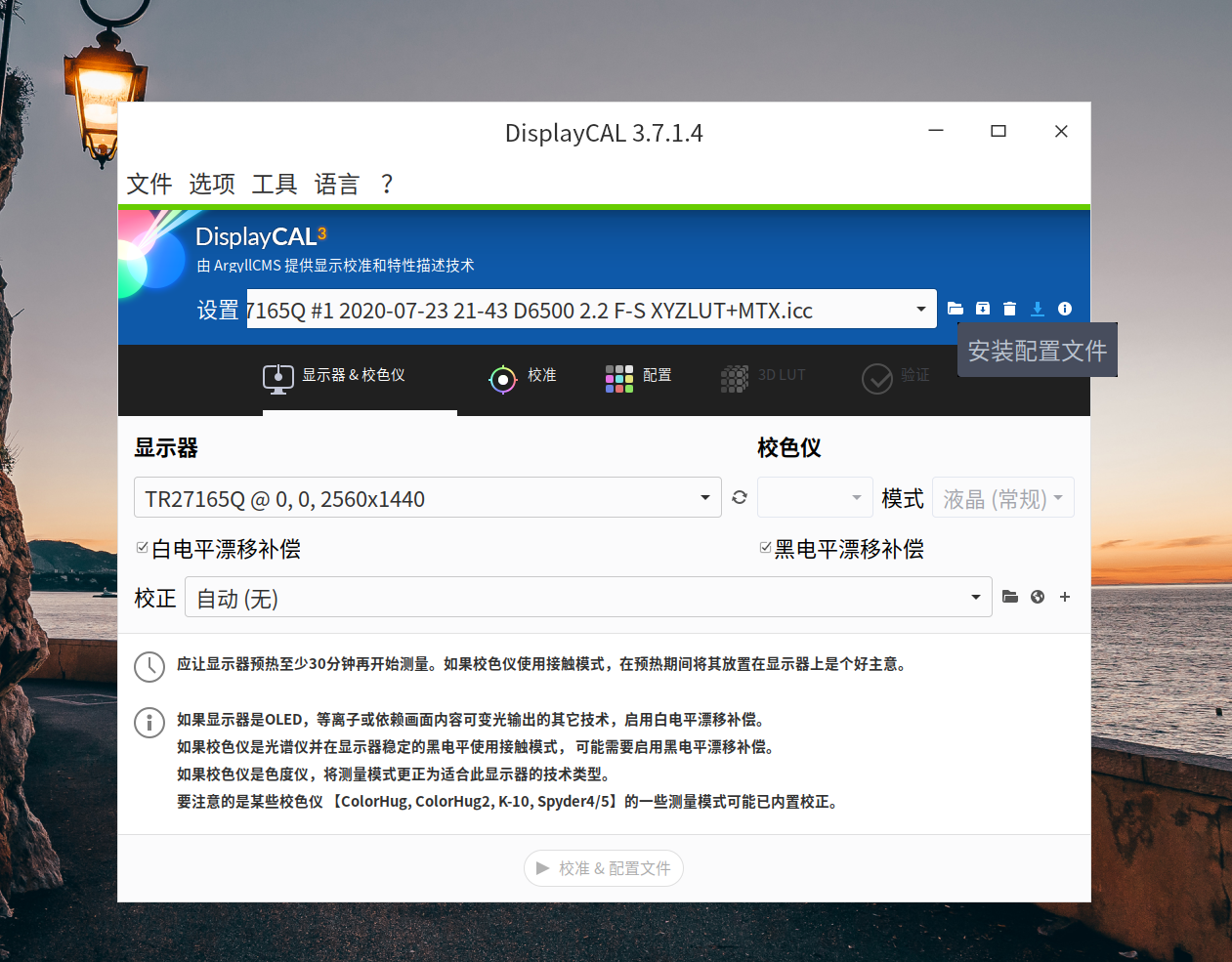Click the 验证 checkmark circle icon
1232x962 pixels.
(877, 379)
